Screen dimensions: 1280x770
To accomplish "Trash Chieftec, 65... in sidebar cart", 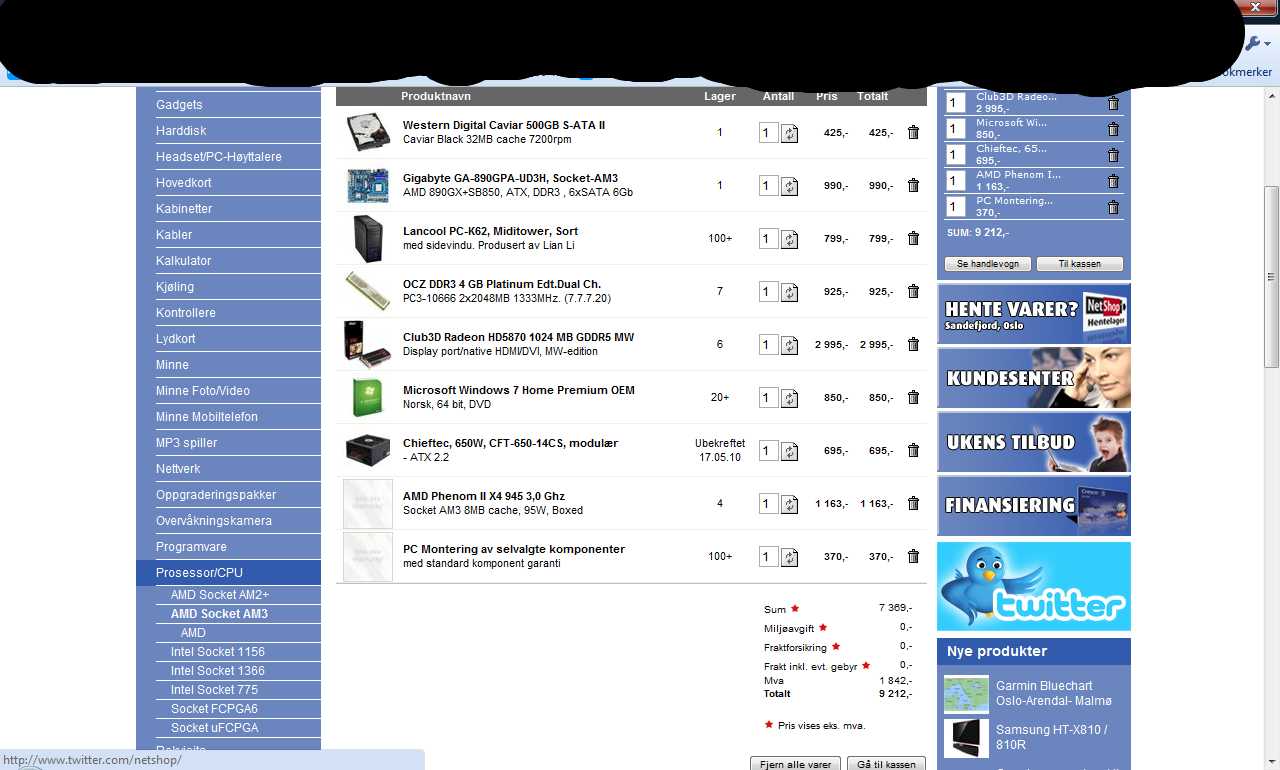I will click(1113, 155).
